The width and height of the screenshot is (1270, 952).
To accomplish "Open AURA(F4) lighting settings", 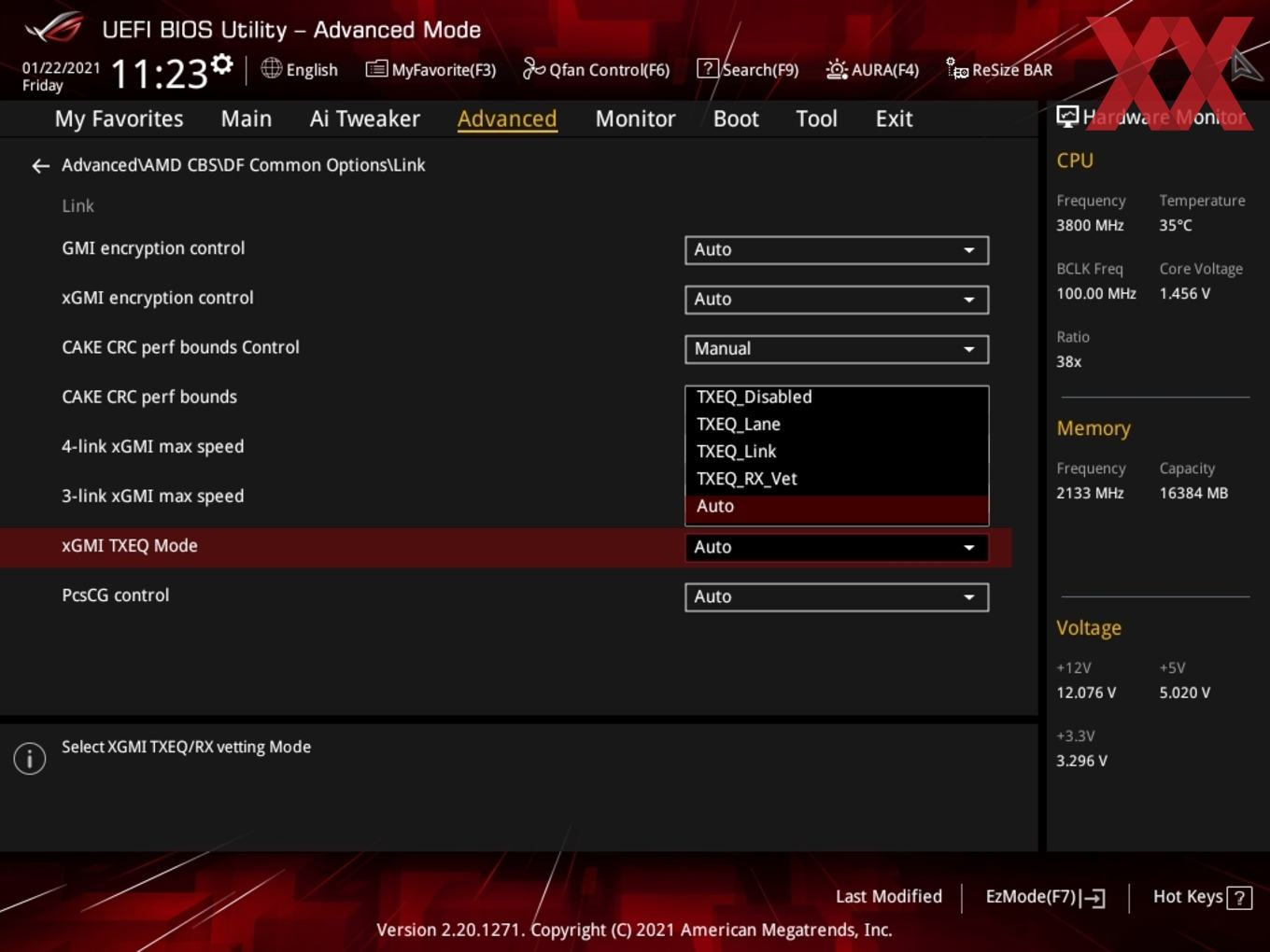I will [x=872, y=70].
